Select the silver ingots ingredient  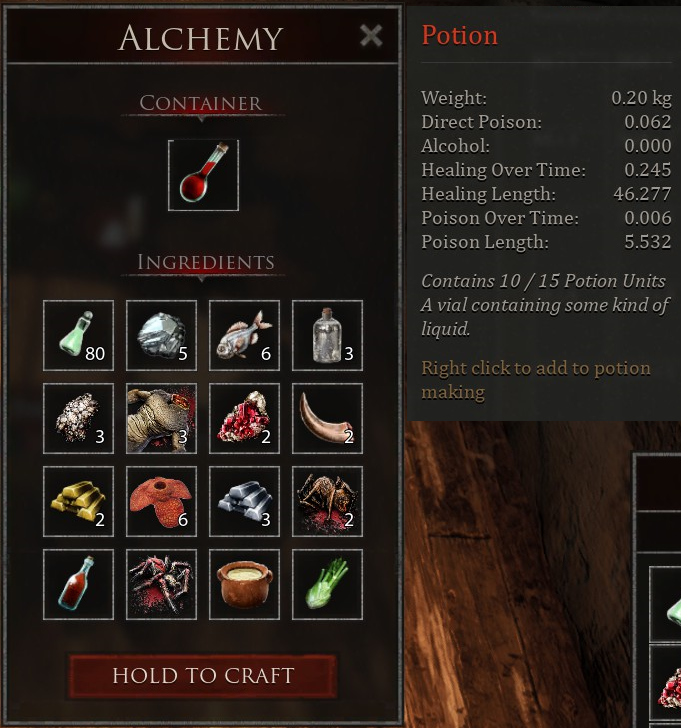[244, 501]
